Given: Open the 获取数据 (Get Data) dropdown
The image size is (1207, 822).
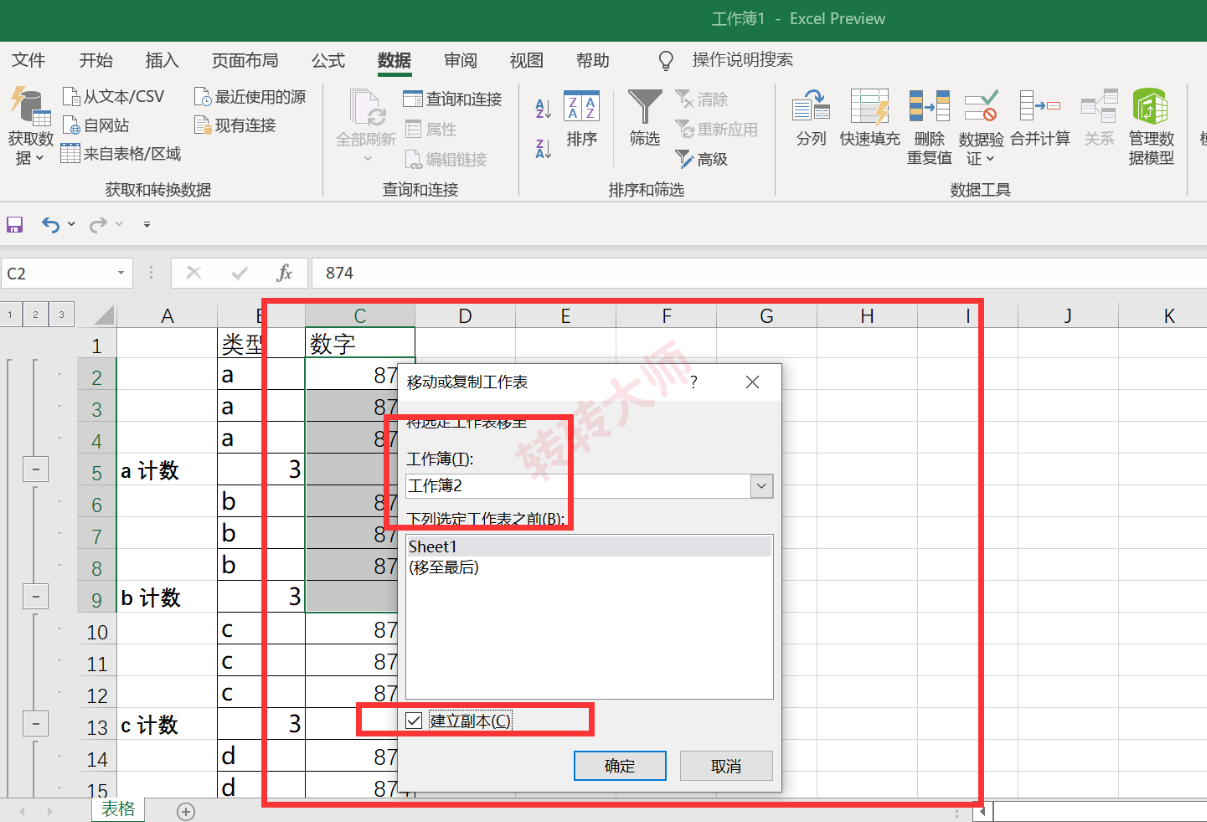Looking at the screenshot, I should pyautogui.click(x=30, y=126).
